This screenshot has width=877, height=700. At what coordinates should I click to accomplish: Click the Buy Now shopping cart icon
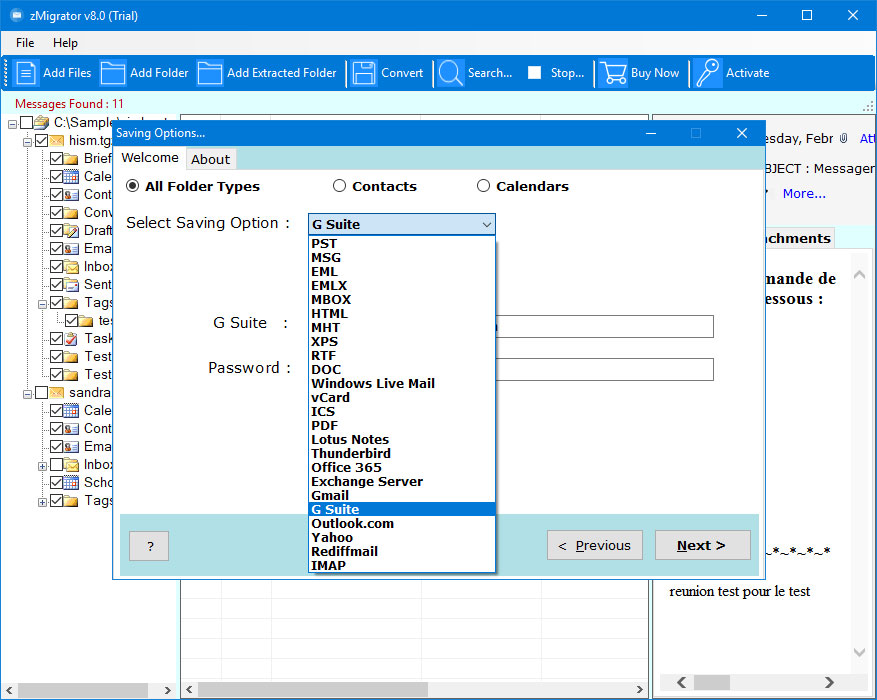(613, 73)
